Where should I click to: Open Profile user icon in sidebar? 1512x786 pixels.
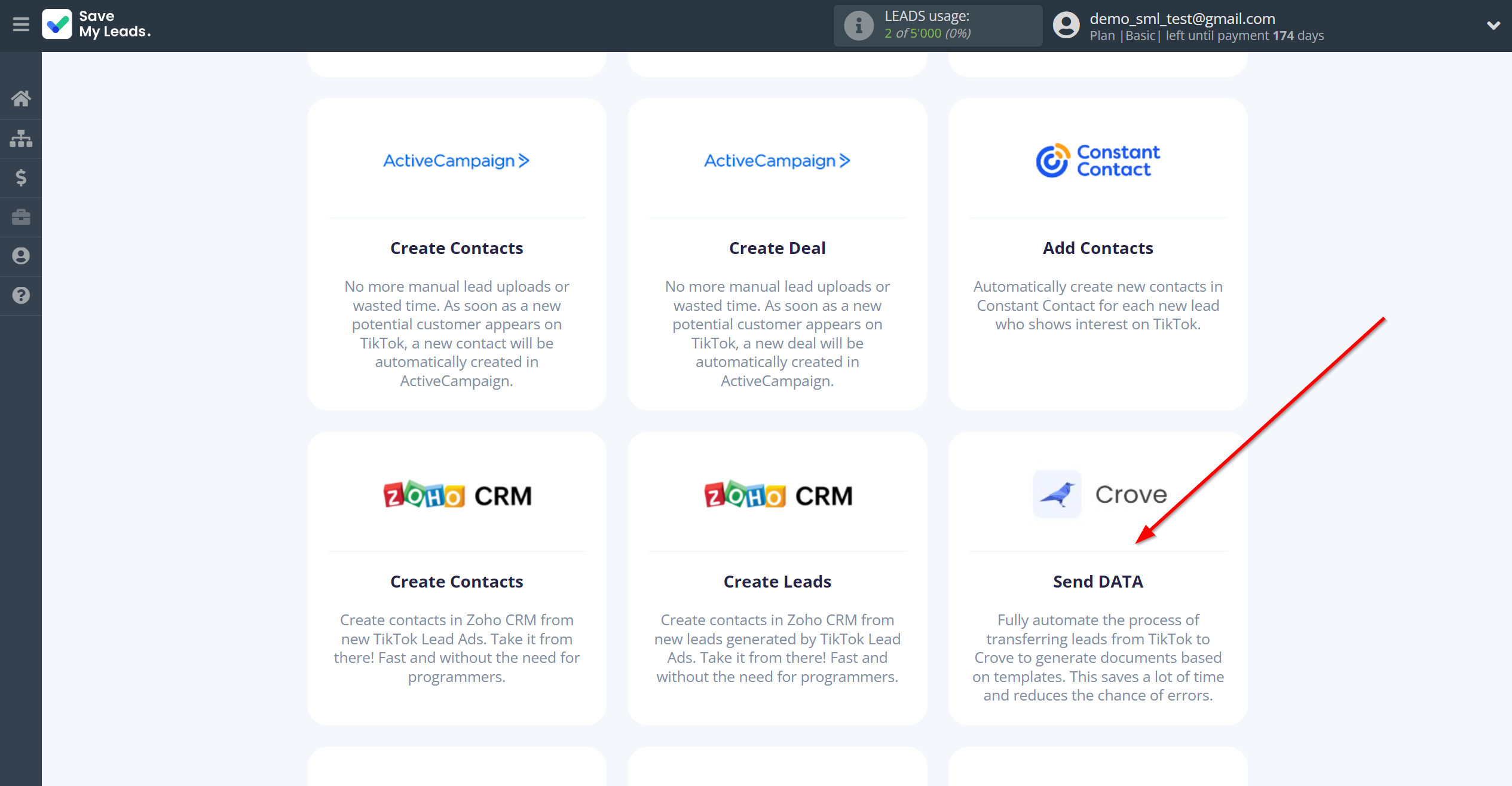point(21,256)
